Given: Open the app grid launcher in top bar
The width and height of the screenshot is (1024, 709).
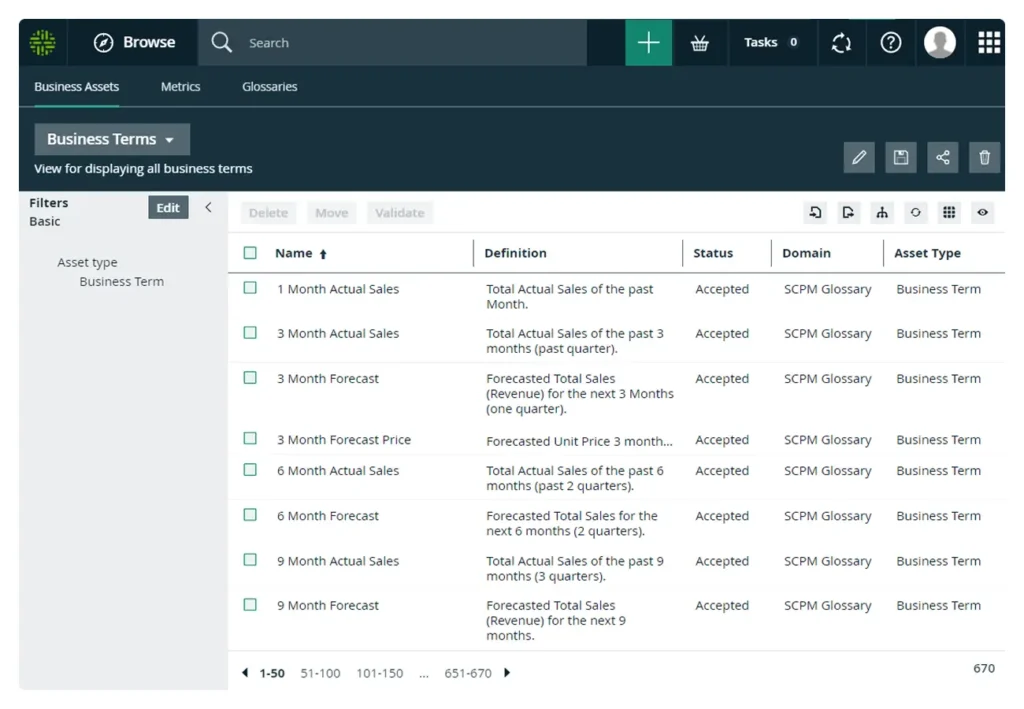Looking at the screenshot, I should (988, 43).
